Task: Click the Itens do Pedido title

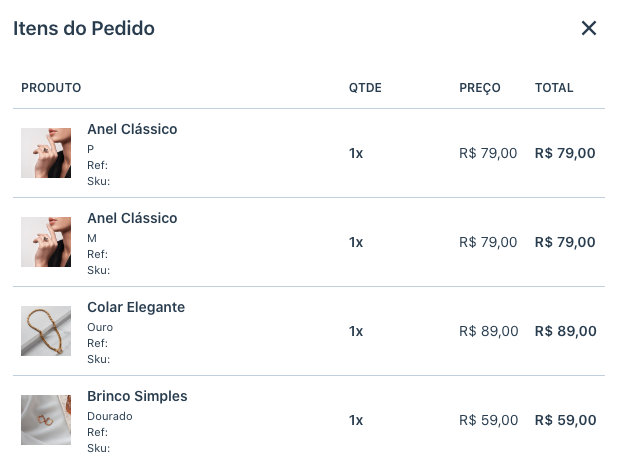Action: coord(84,28)
